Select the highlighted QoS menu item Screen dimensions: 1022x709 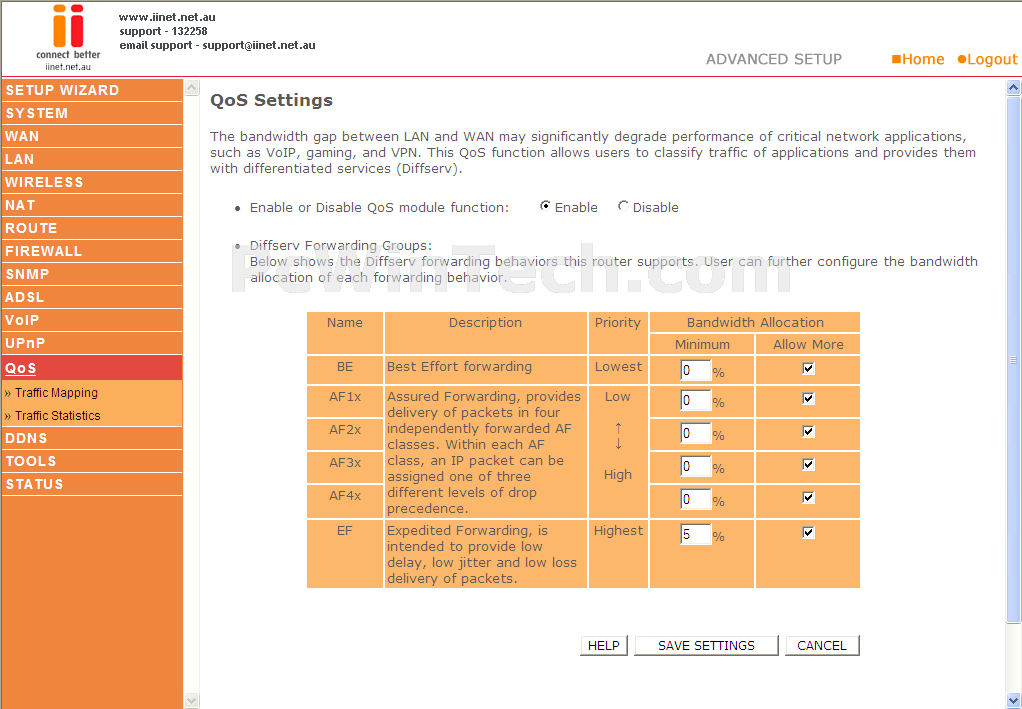click(92, 368)
